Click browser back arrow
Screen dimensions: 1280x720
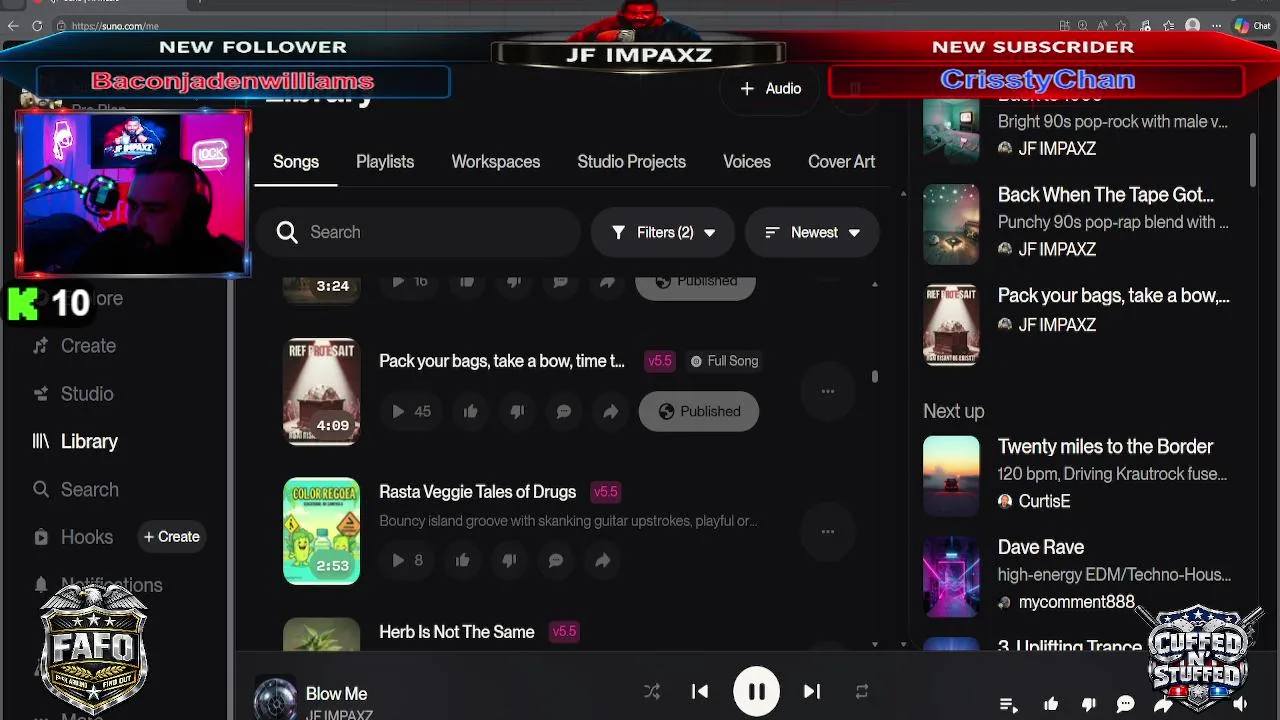pos(13,26)
